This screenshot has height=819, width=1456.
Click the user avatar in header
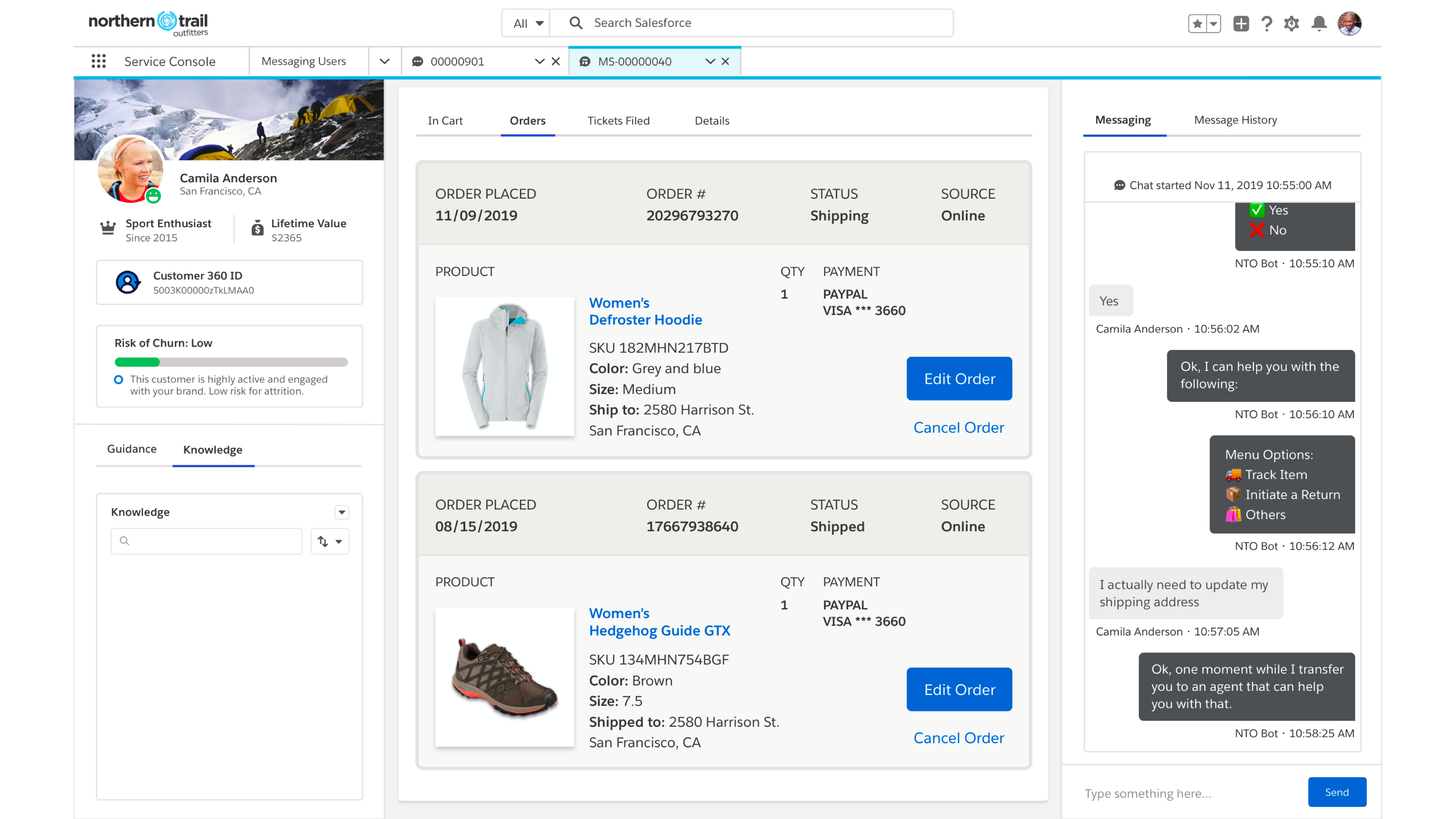[1349, 23]
